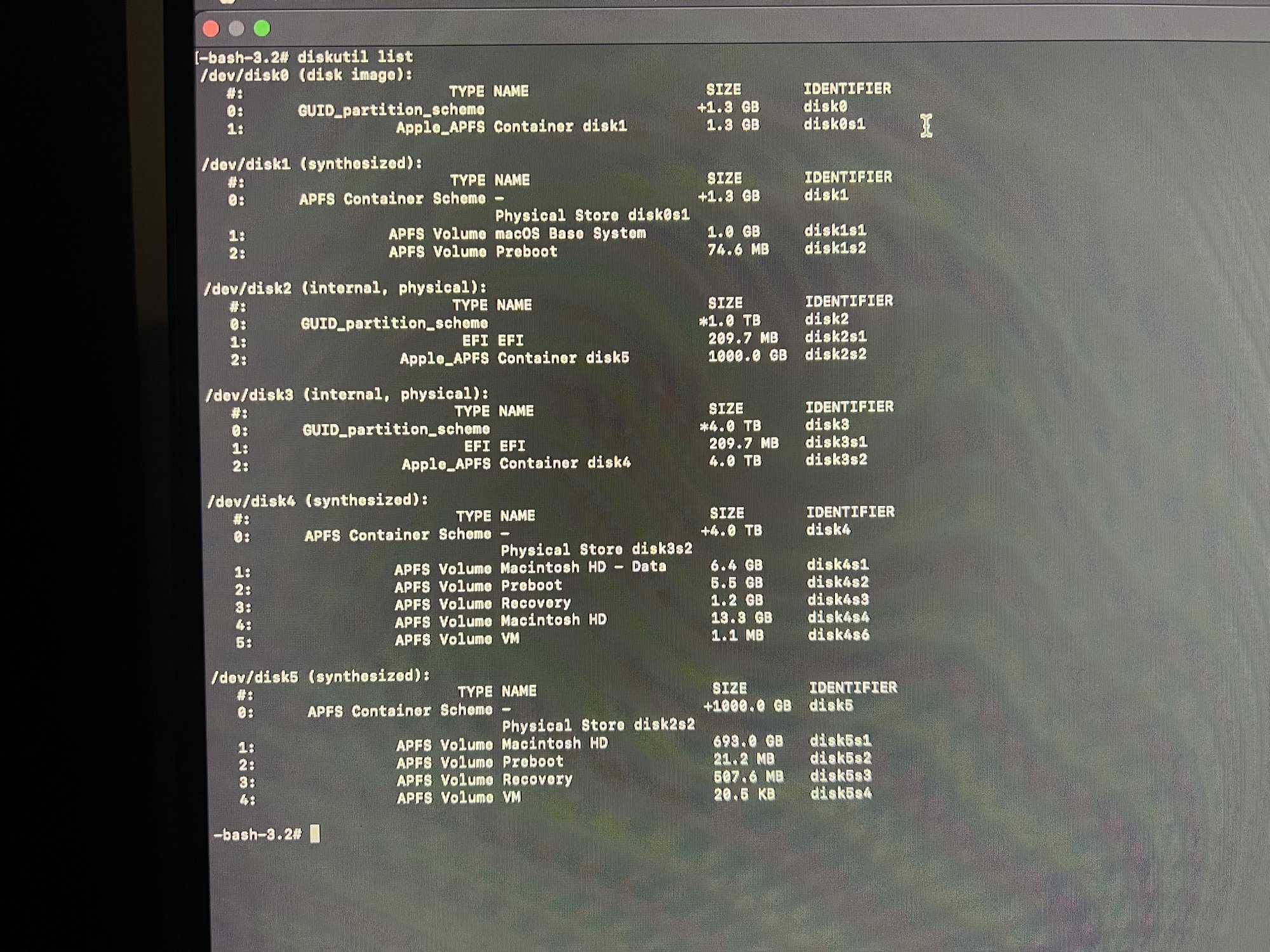This screenshot has height=952, width=1270.
Task: Click the red close window button
Action: click(x=211, y=29)
